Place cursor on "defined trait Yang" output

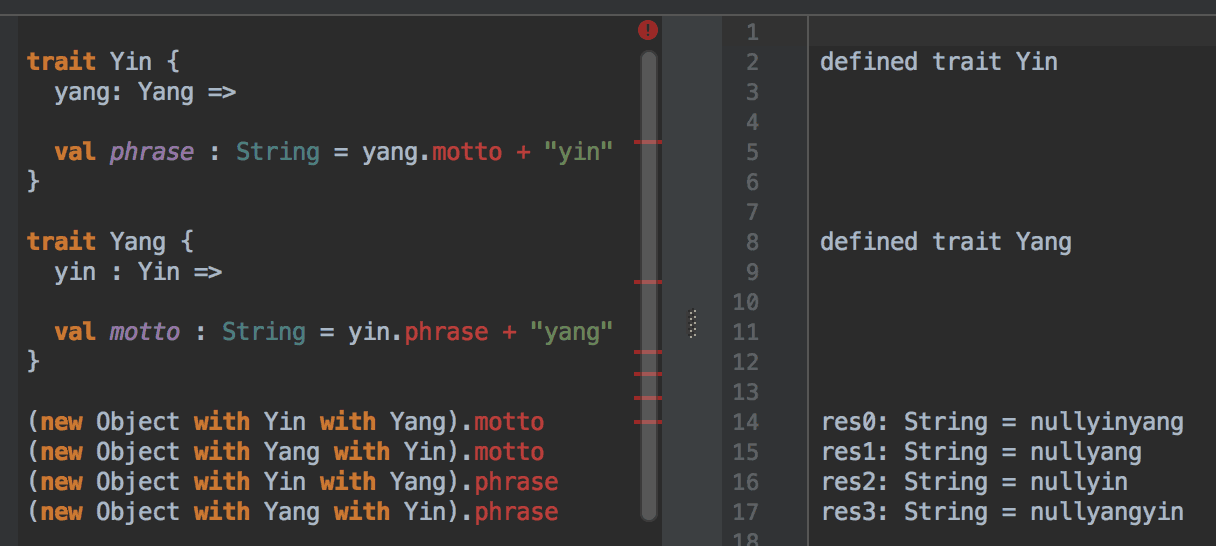945,242
